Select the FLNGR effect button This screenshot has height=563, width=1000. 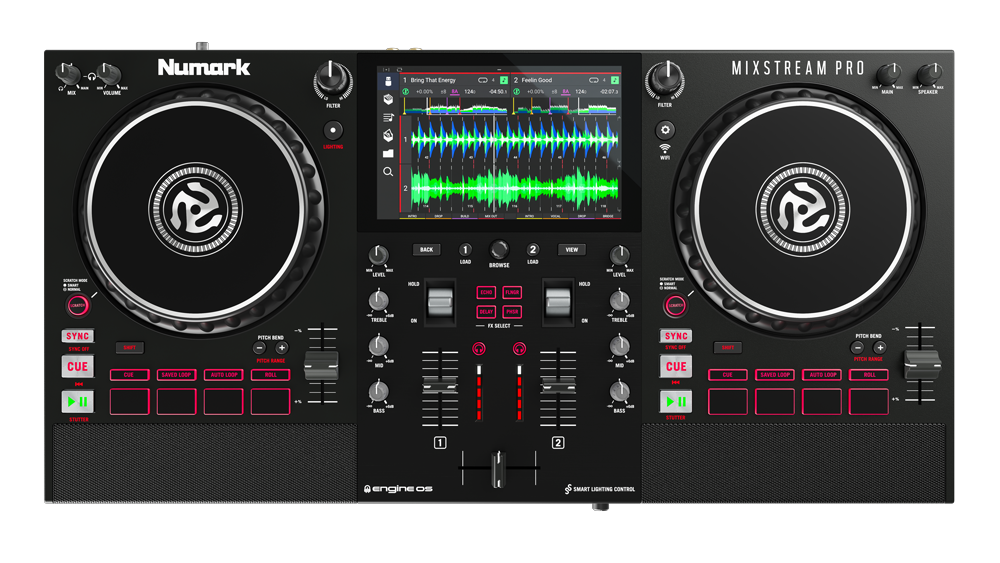click(512, 293)
